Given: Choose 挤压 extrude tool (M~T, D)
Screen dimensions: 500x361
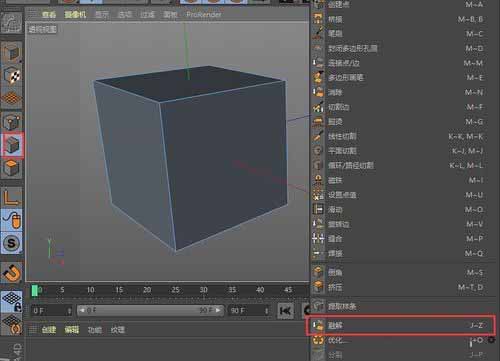Looking at the screenshot, I should [x=404, y=287].
